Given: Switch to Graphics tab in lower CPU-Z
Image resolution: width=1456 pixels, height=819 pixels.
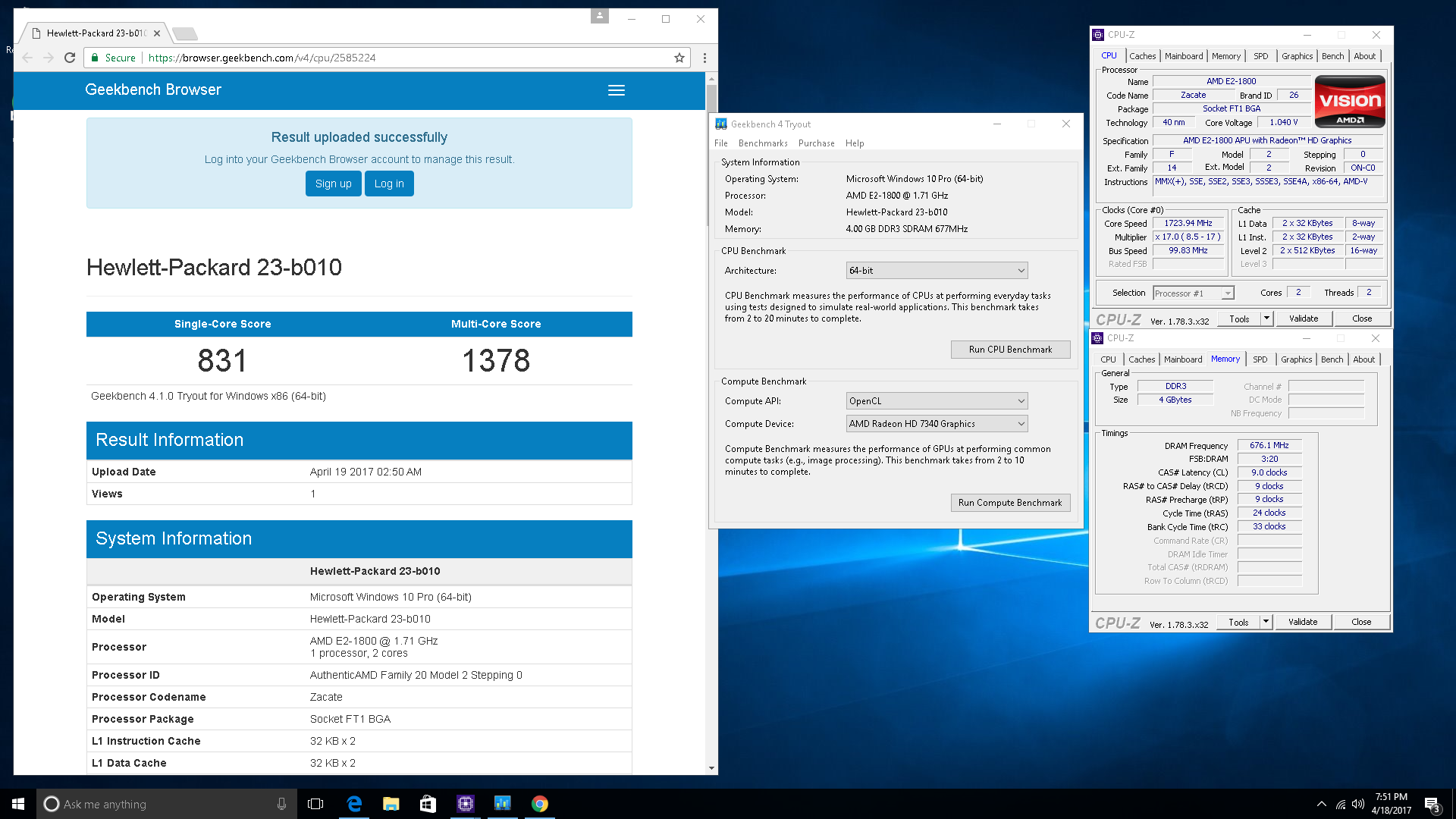Looking at the screenshot, I should [1297, 359].
